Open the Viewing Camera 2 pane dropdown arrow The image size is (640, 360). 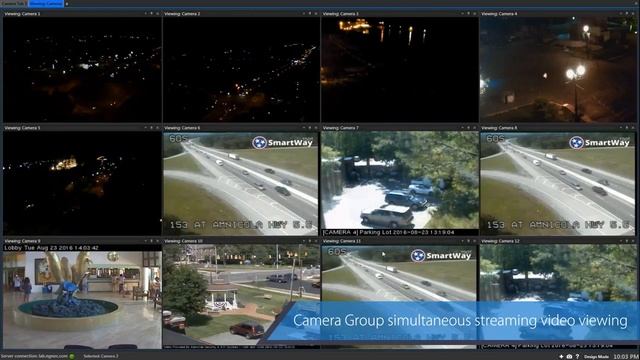(304, 13)
